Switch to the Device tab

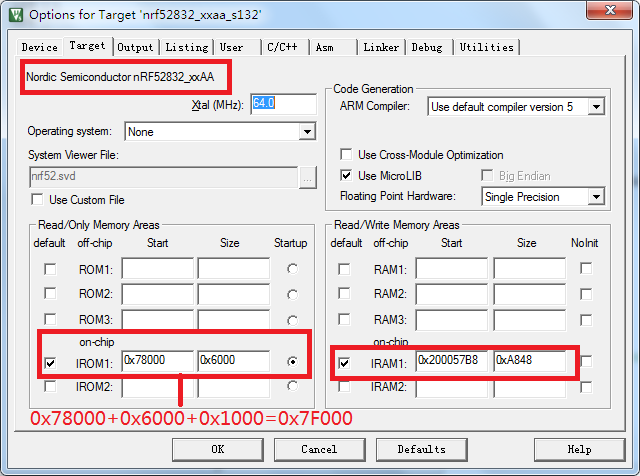[x=40, y=47]
